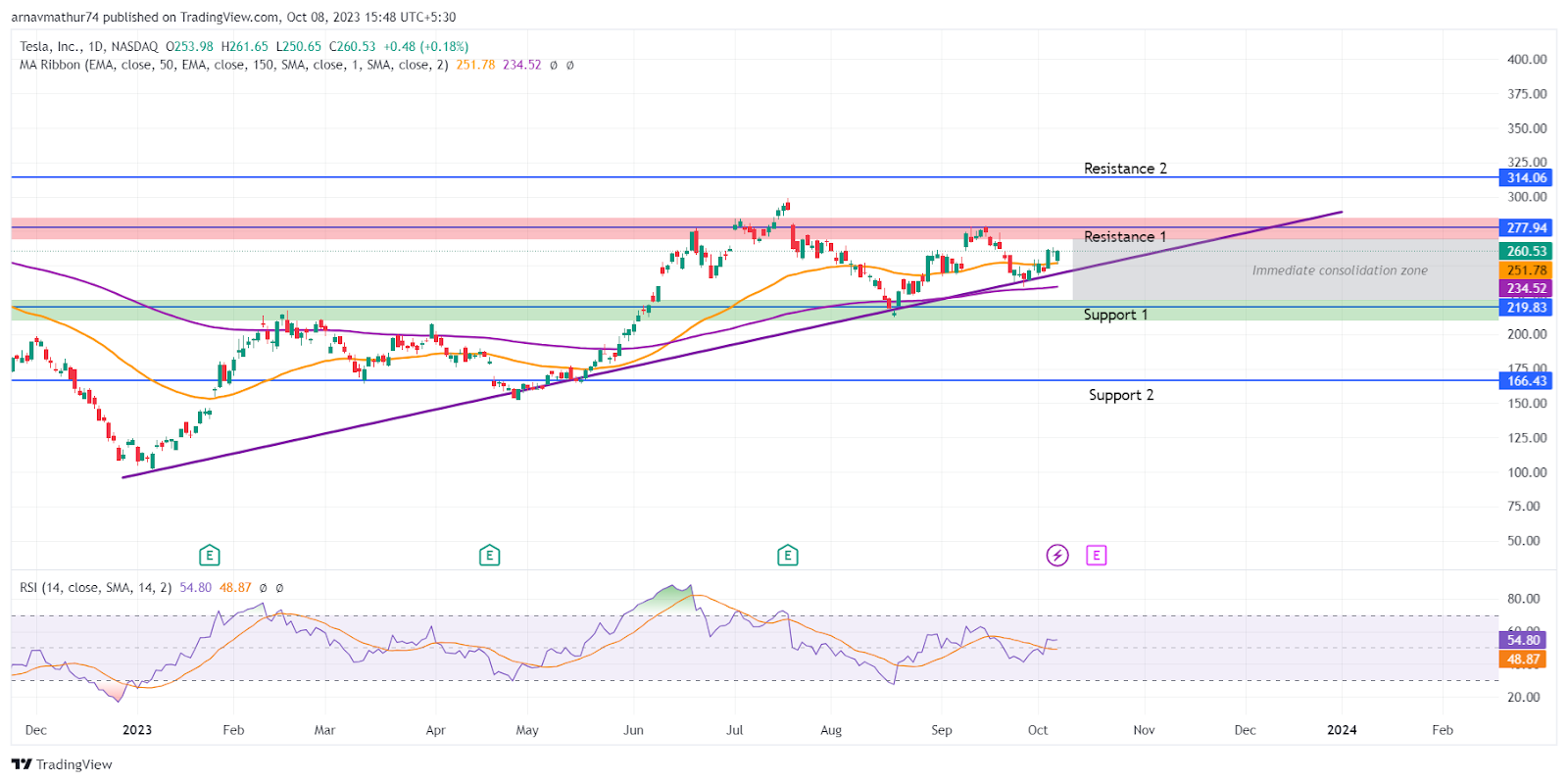Click the RSI indicator legend label

pos(95,588)
